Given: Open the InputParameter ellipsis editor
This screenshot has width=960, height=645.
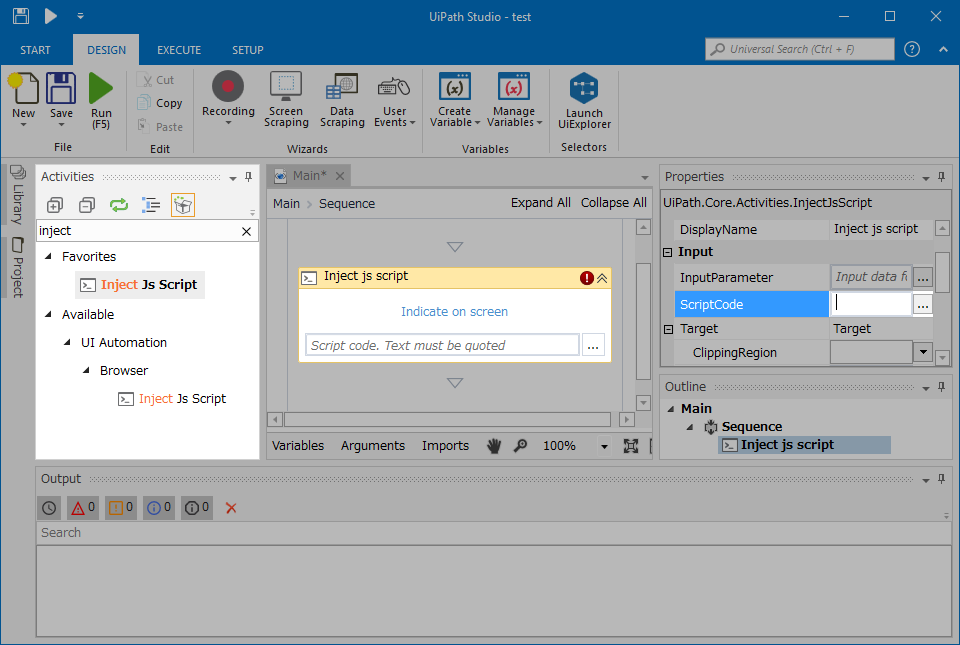Looking at the screenshot, I should [x=923, y=277].
